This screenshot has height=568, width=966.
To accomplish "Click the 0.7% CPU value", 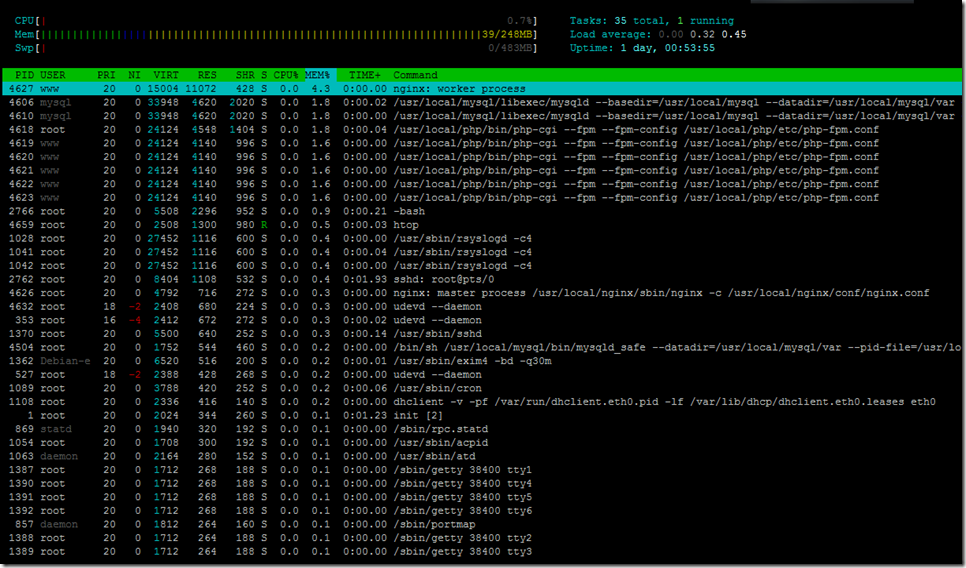I will [520, 21].
